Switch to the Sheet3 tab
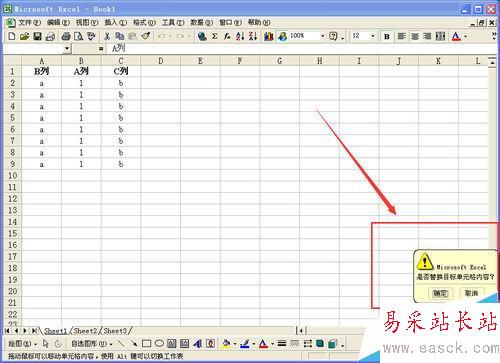 [x=115, y=331]
